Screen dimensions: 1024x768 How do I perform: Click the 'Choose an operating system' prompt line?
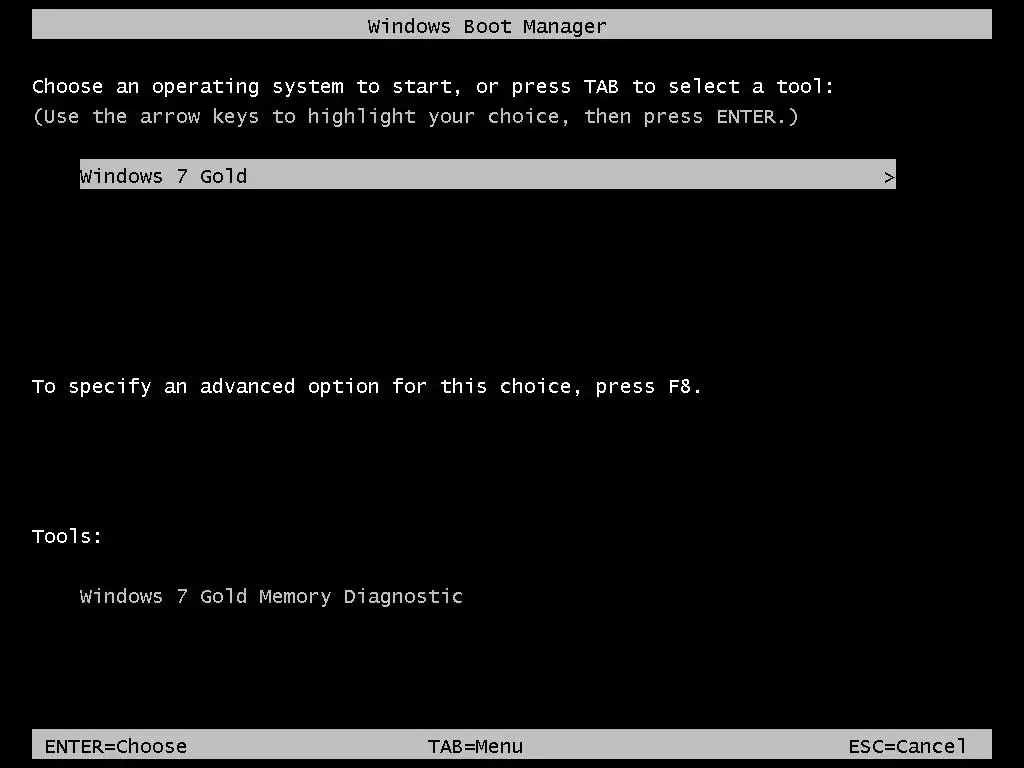(x=433, y=86)
